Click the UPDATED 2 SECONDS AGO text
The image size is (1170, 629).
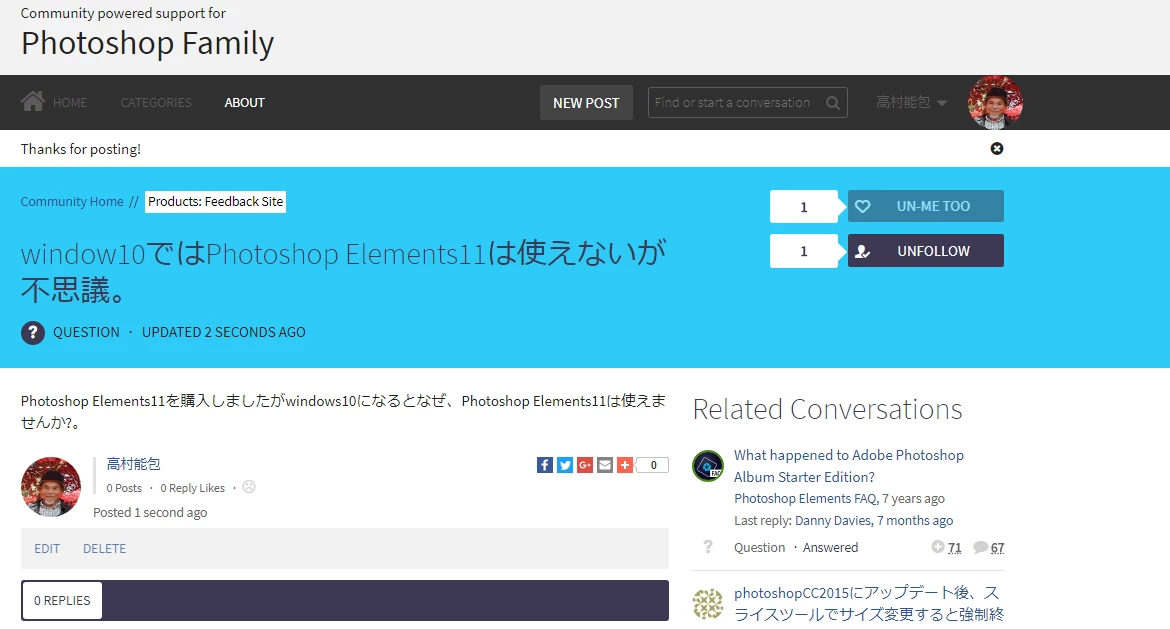(x=224, y=332)
